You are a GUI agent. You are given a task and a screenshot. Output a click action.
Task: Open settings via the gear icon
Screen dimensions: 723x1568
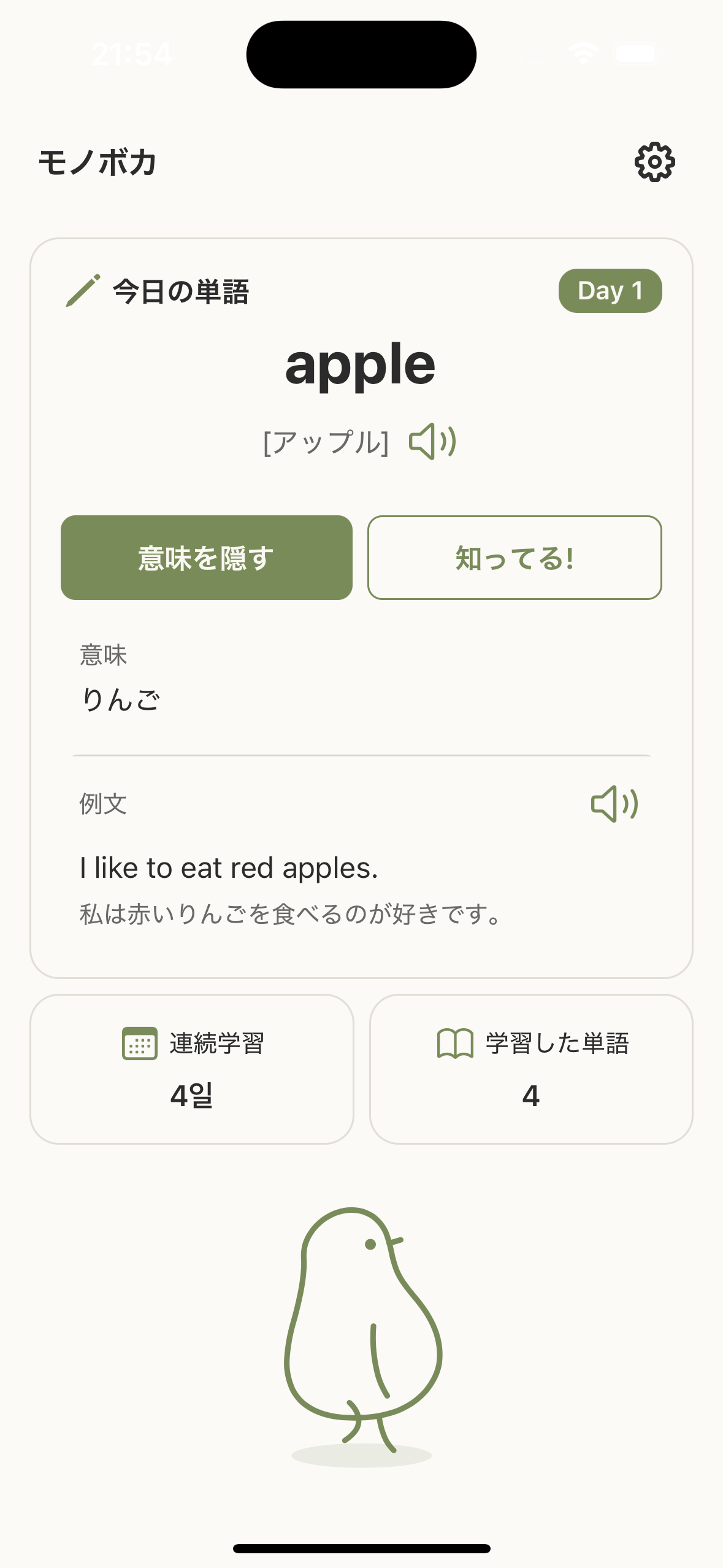click(x=654, y=163)
